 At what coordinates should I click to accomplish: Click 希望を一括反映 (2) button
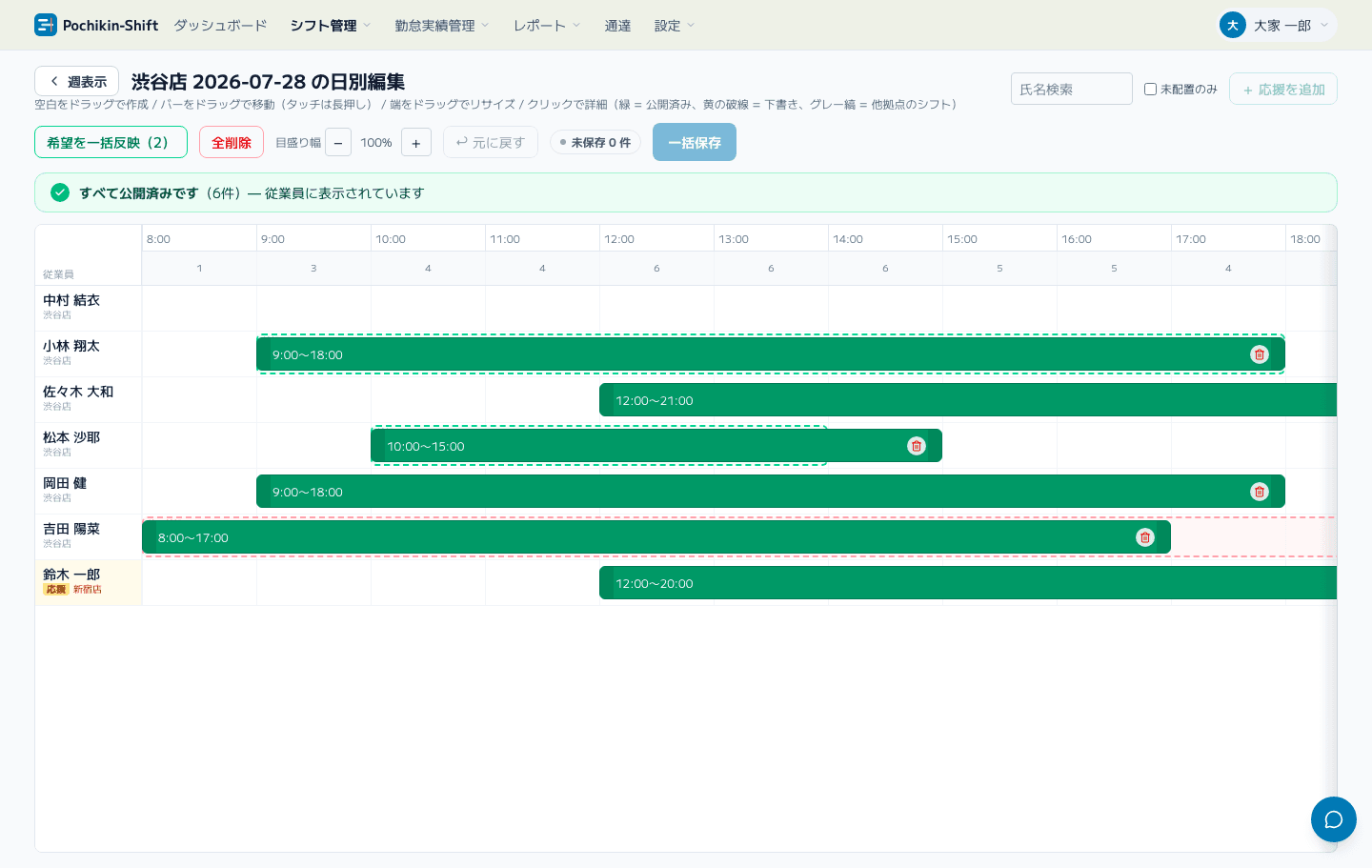pyautogui.click(x=111, y=142)
